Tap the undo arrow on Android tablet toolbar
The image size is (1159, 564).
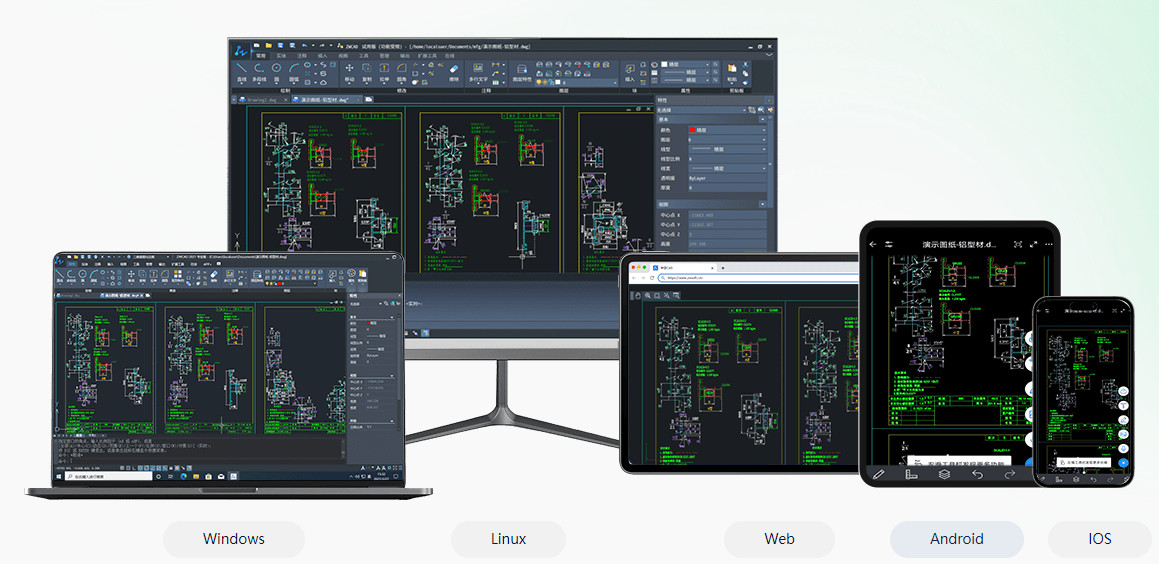[977, 474]
